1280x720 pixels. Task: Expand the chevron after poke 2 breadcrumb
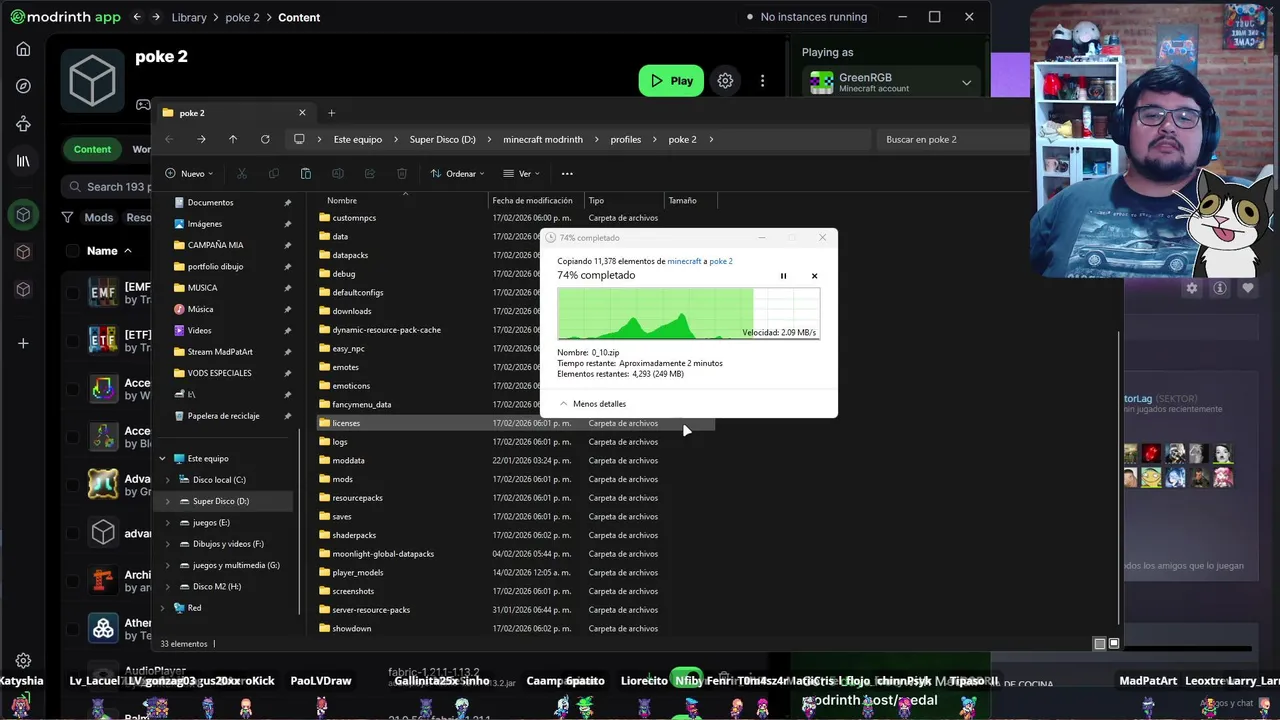pos(711,139)
